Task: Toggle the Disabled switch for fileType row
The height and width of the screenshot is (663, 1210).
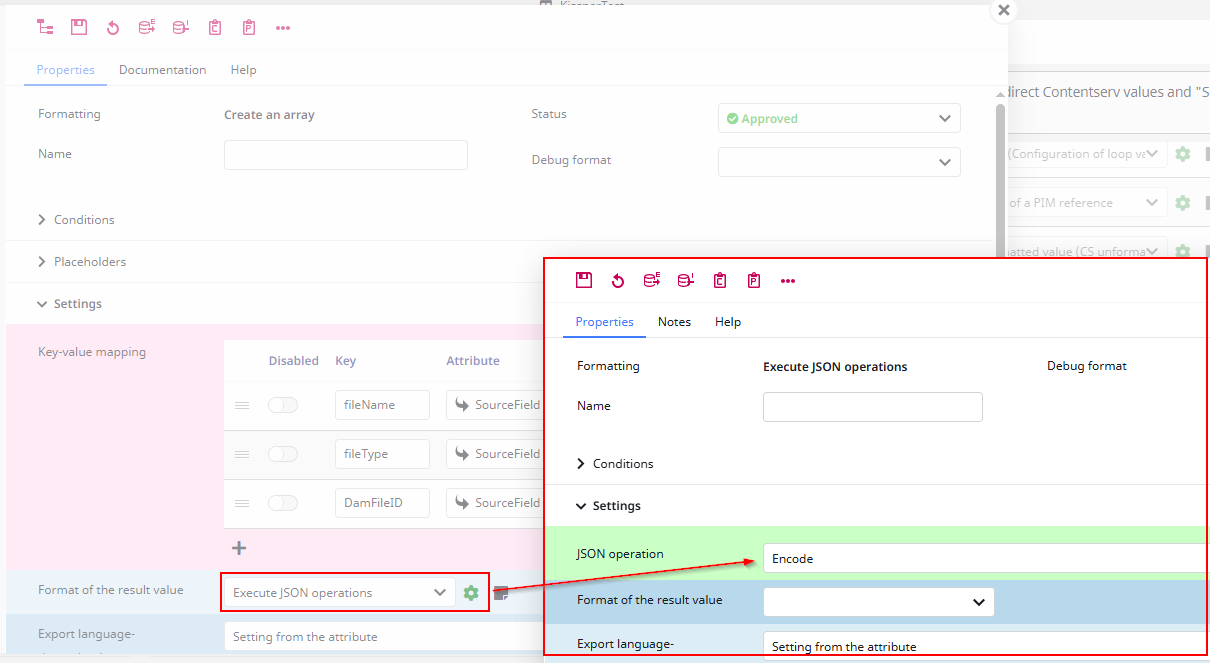Action: (x=283, y=453)
